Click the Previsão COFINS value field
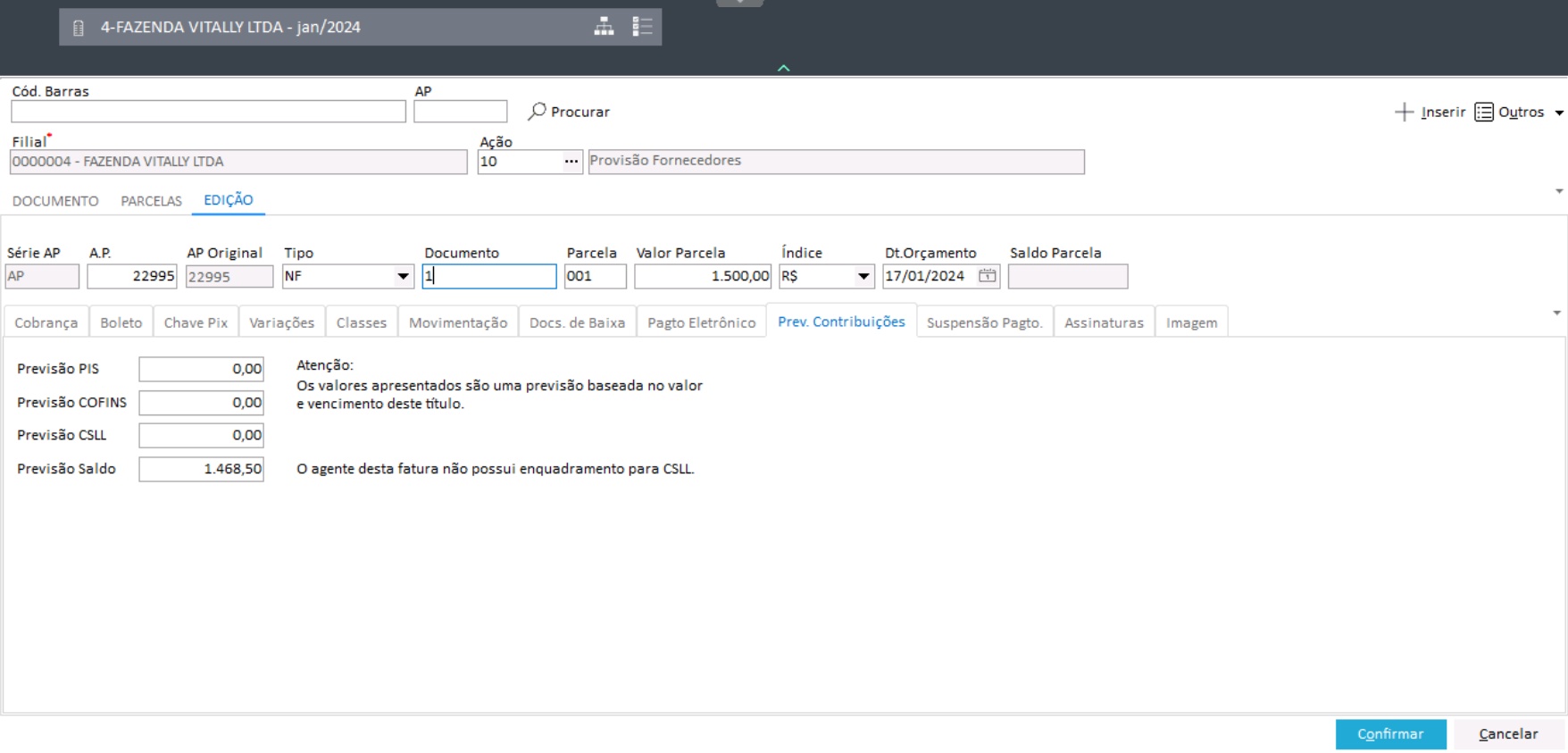Image resolution: width=1568 pixels, height=753 pixels. (201, 403)
